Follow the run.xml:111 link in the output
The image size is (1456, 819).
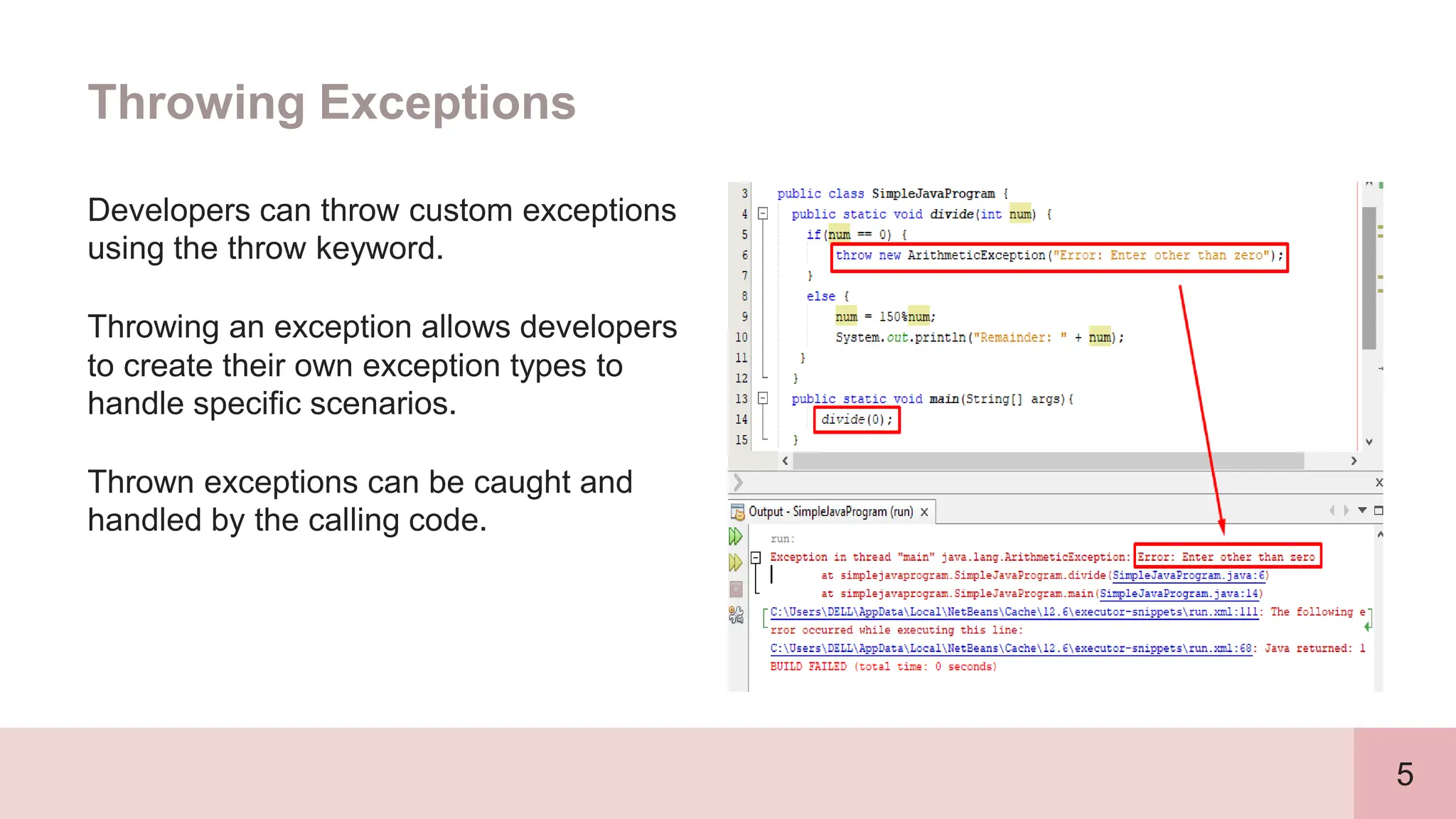1014,612
